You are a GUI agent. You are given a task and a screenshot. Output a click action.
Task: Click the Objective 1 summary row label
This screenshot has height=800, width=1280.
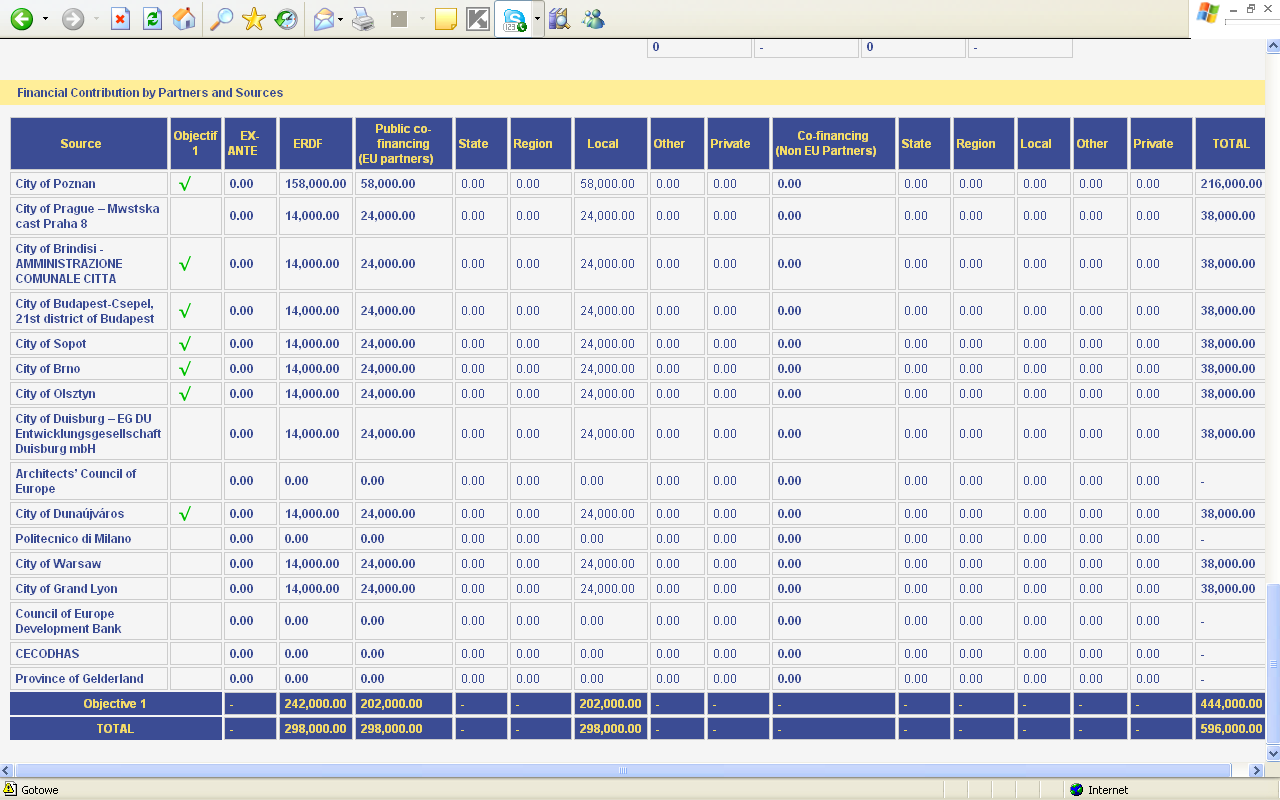[115, 704]
